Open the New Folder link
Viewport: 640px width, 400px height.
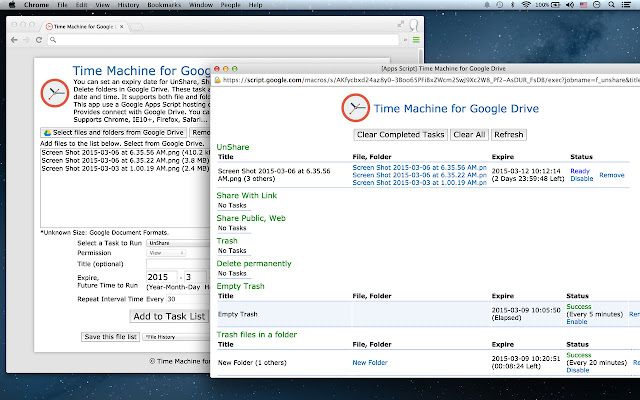tap(370, 362)
